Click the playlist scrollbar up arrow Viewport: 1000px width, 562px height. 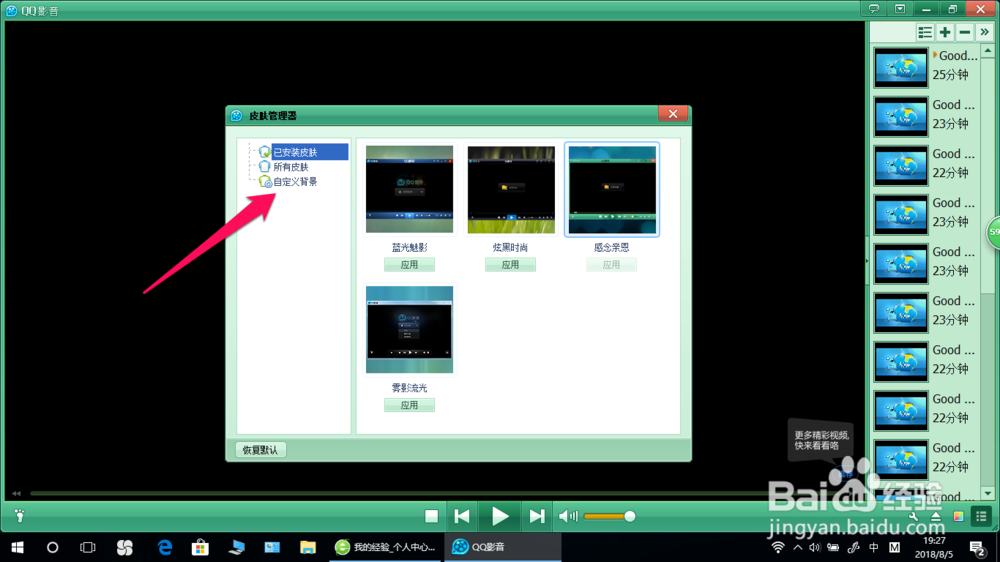click(x=988, y=50)
